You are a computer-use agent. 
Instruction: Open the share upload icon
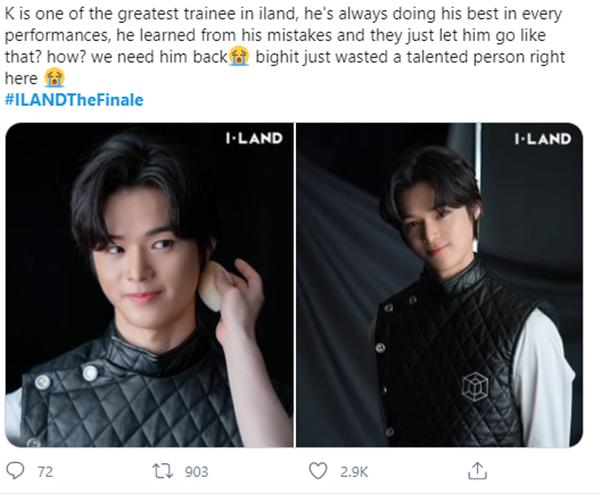pyautogui.click(x=477, y=471)
